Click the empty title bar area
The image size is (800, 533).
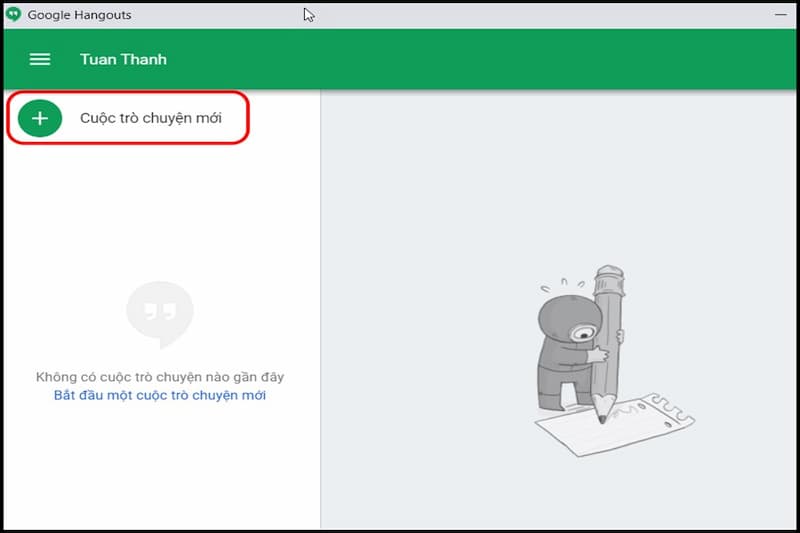[x=500, y=15]
